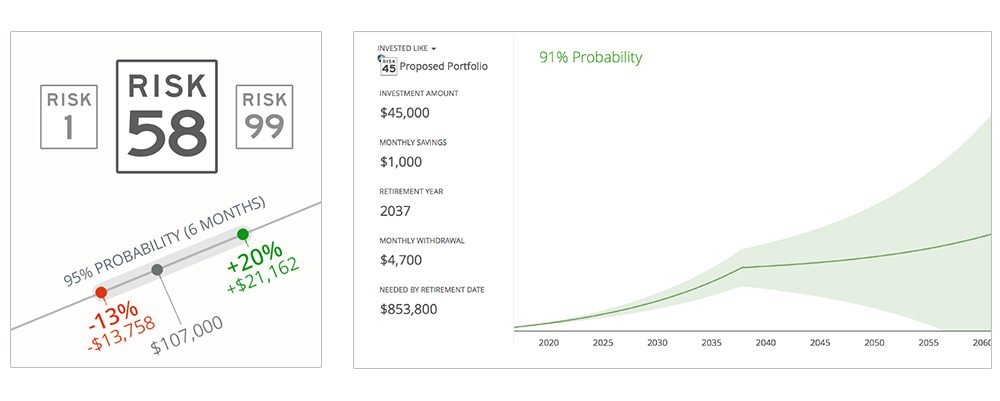1000x401 pixels.
Task: Click the 2025 year on chart axis
Action: point(602,343)
